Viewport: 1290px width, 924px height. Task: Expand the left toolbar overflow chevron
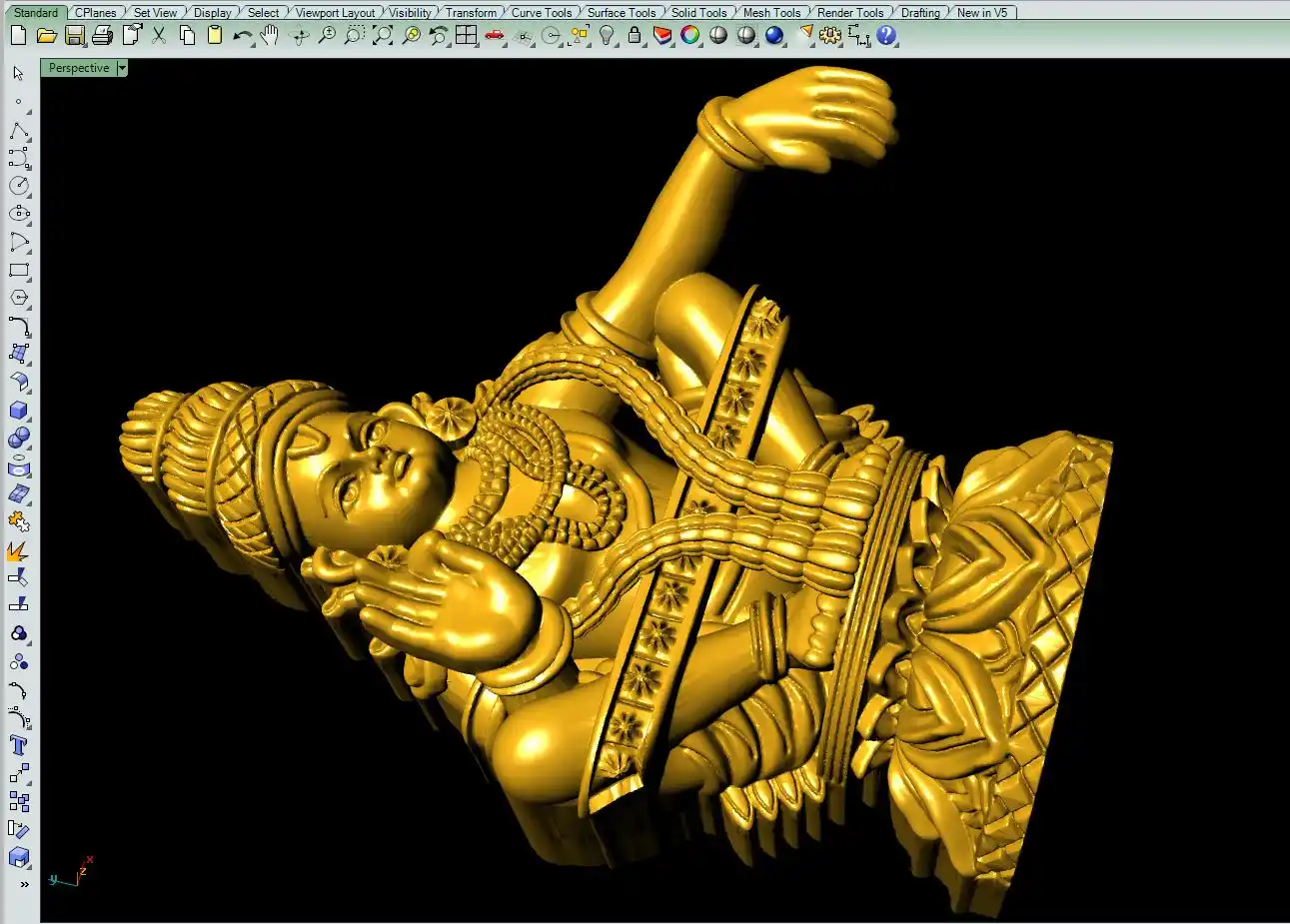(24, 884)
